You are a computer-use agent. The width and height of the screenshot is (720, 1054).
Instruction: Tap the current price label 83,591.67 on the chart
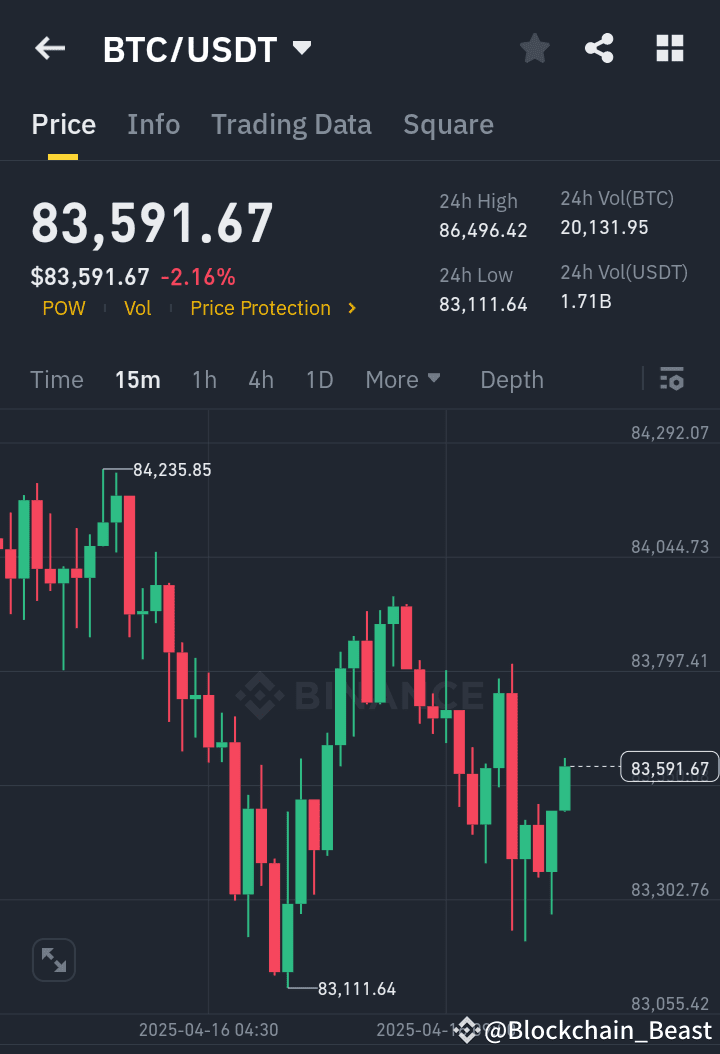coord(668,767)
